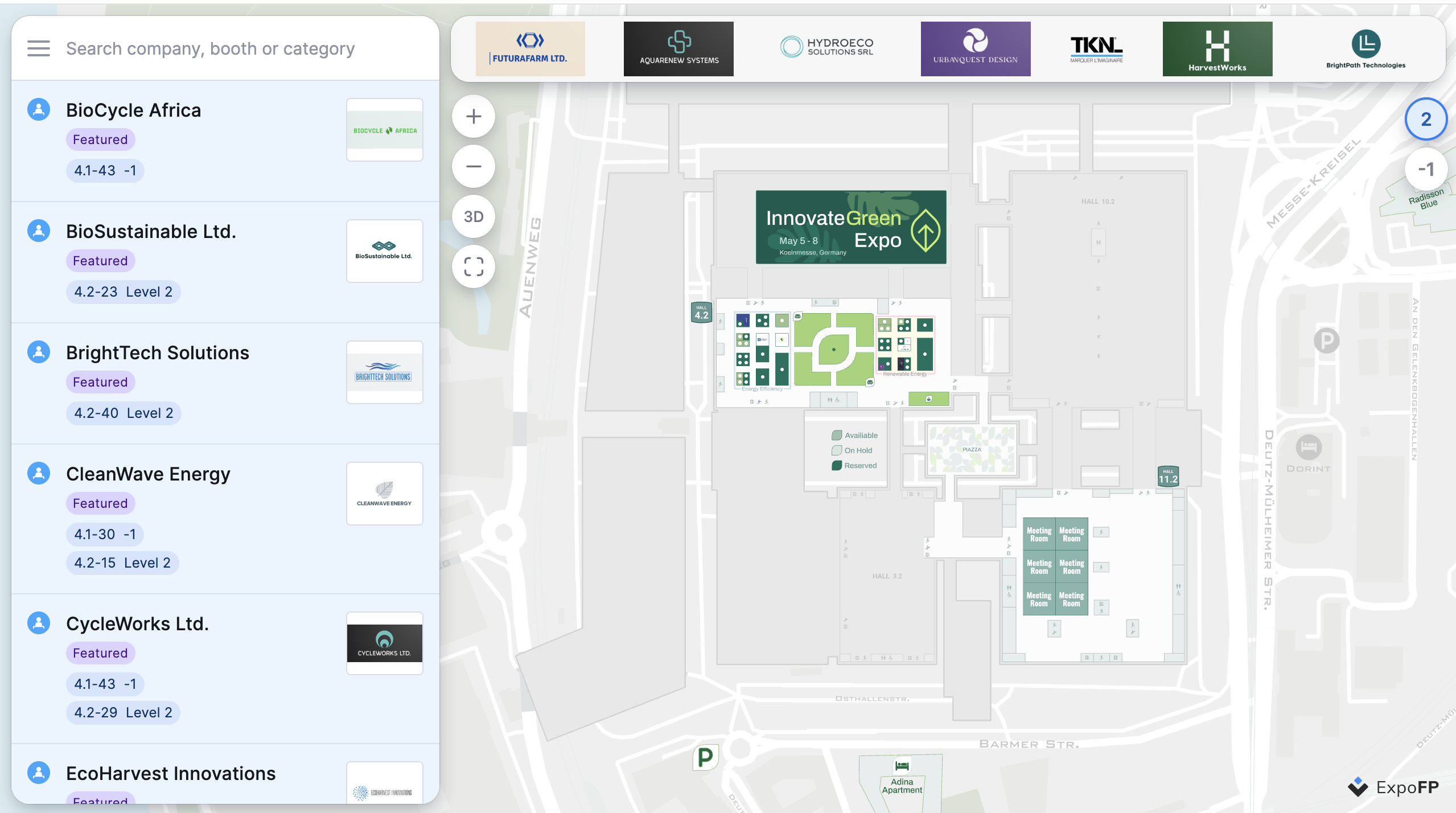Click the ExpoFP logo link
This screenshot has width=1456, height=813.
1392,787
